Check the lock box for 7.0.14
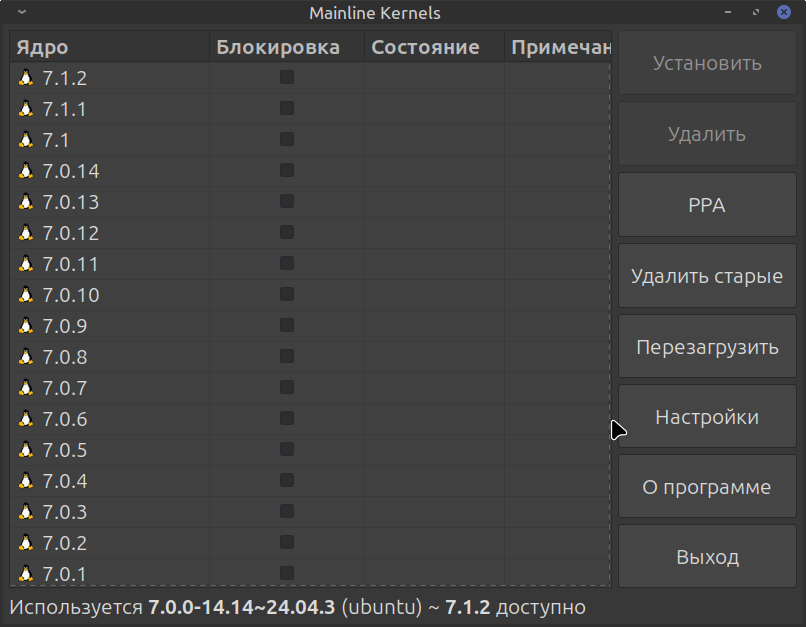The height and width of the screenshot is (627, 806). coord(287,170)
